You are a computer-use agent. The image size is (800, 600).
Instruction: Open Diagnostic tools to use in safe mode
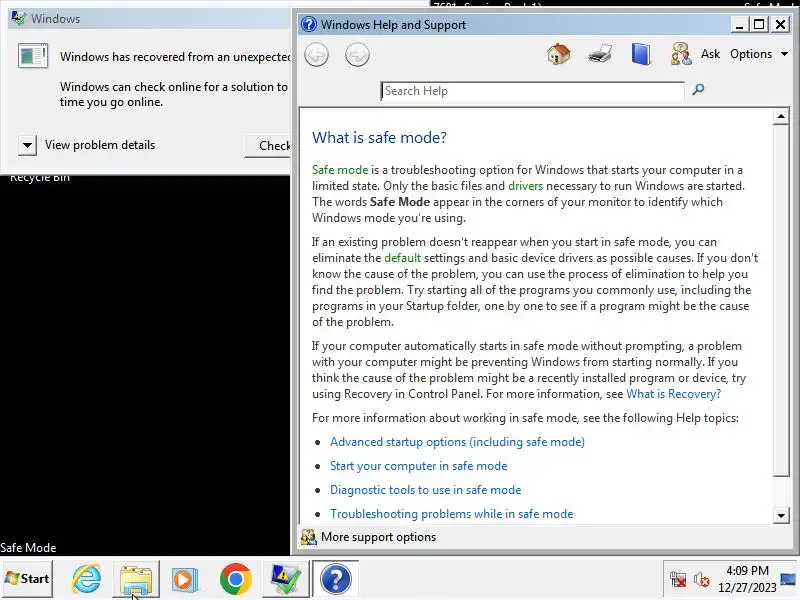point(426,490)
